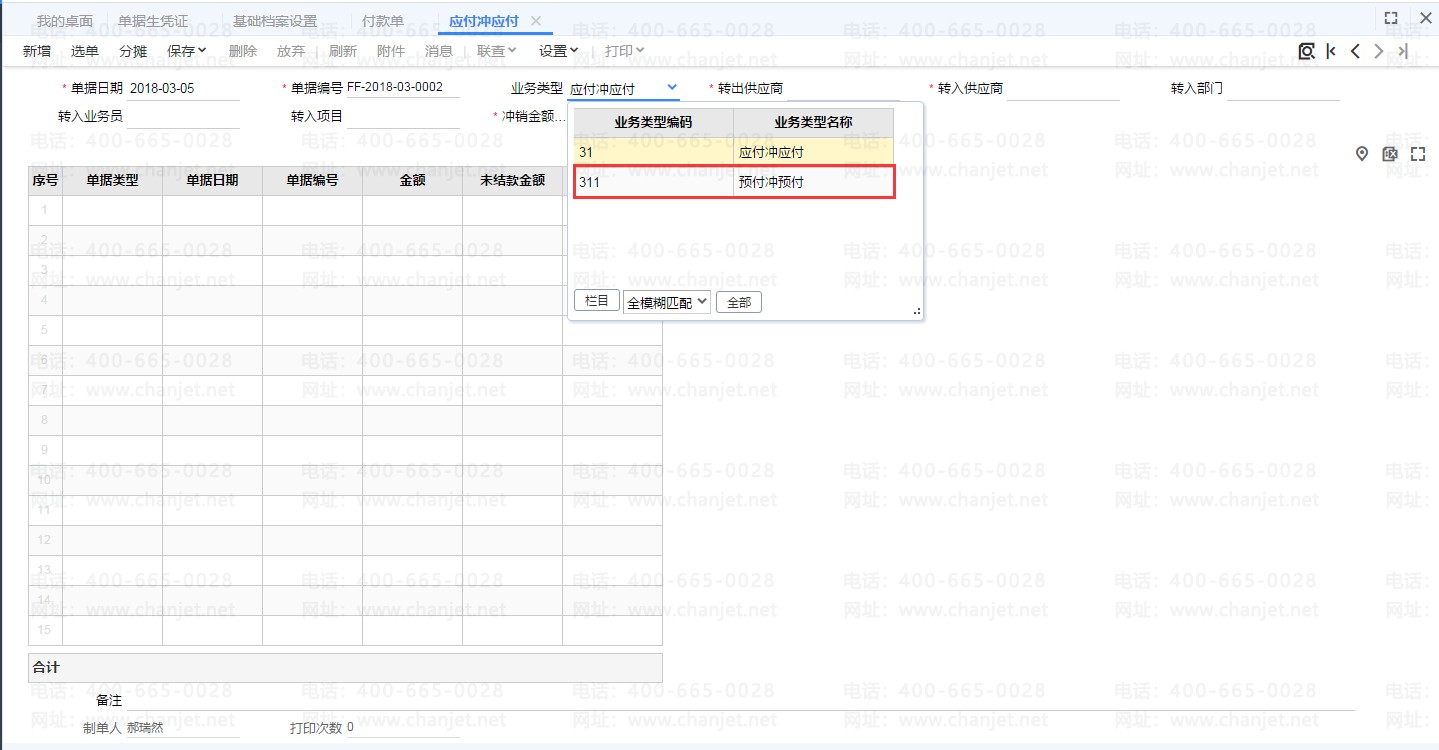
Task: Click the 序号 grid column header
Action: [45, 181]
